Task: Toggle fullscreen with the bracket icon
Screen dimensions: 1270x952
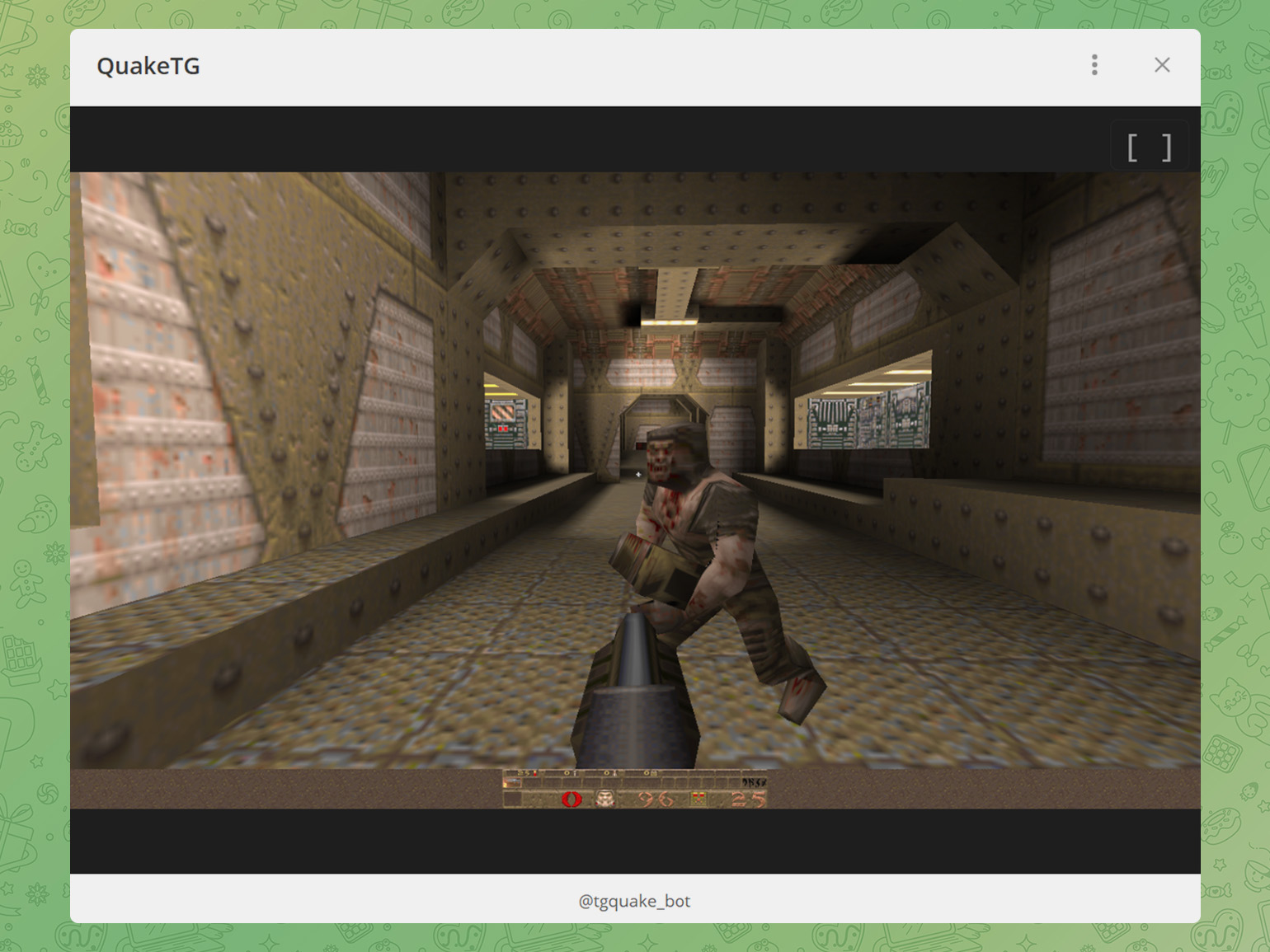Action: pyautogui.click(x=1149, y=148)
